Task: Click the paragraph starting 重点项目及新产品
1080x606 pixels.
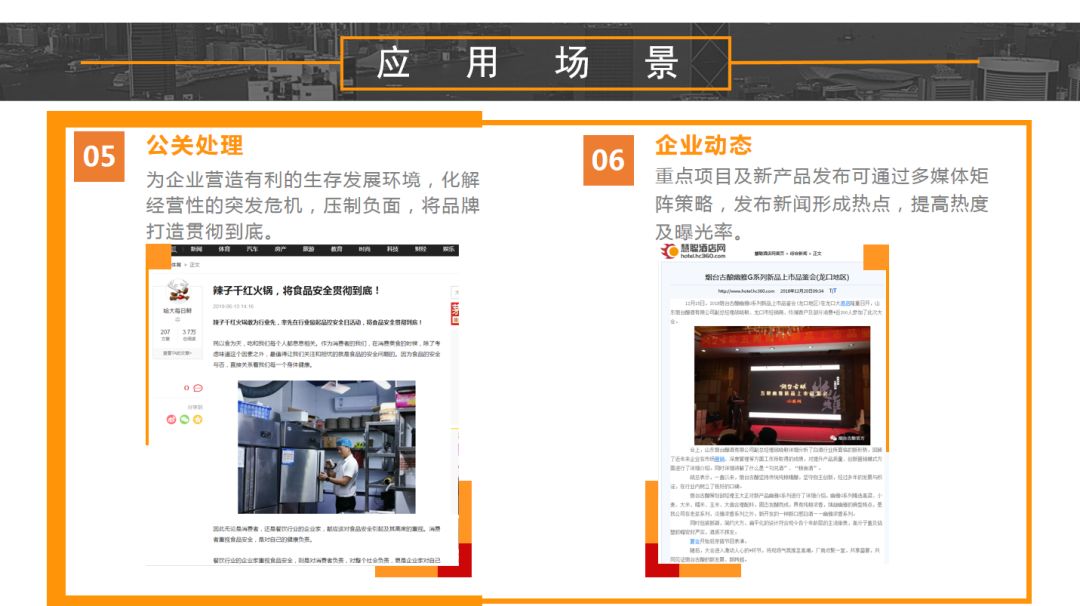Action: (x=822, y=204)
